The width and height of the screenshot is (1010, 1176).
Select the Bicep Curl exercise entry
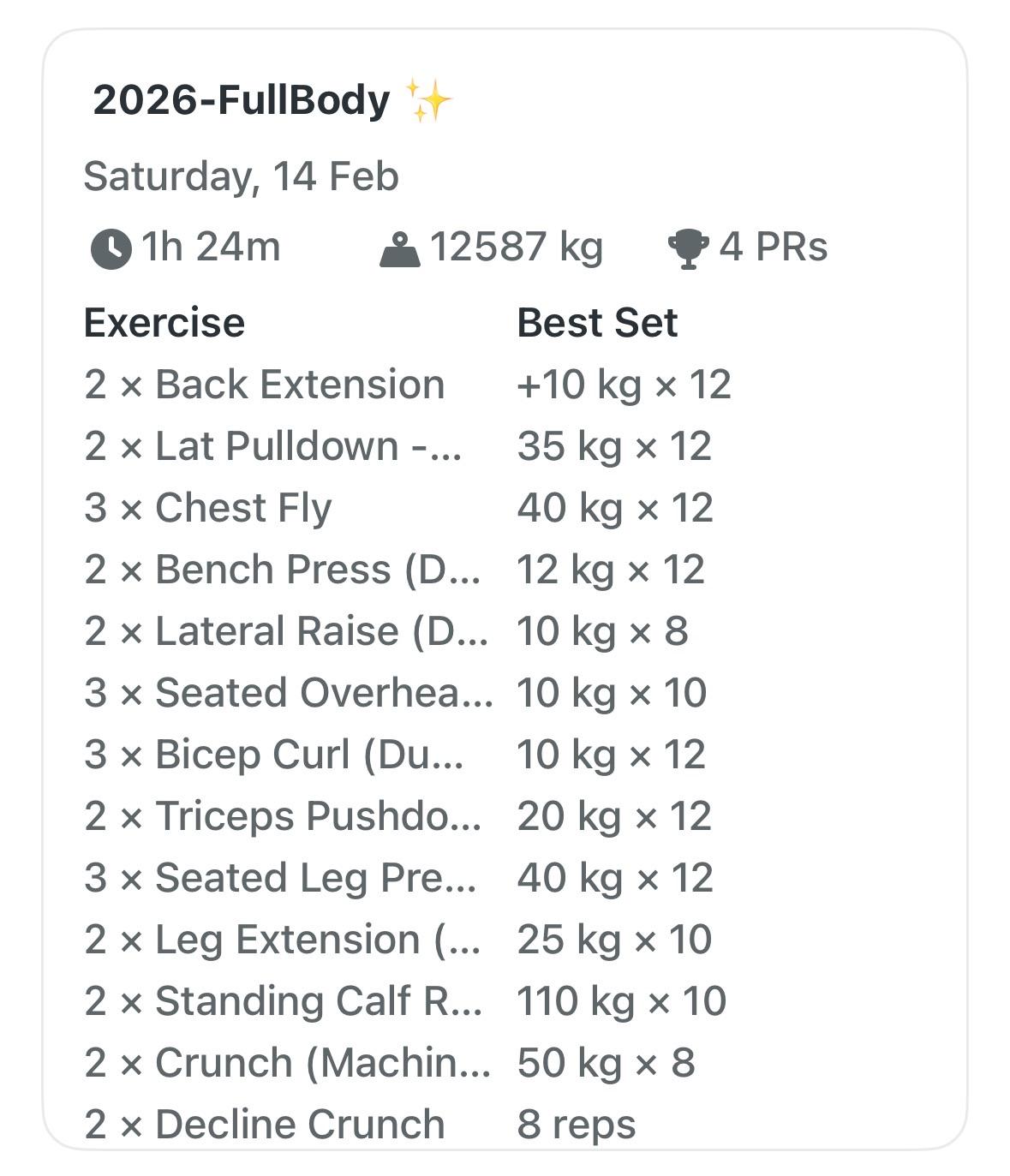pyautogui.click(x=273, y=755)
